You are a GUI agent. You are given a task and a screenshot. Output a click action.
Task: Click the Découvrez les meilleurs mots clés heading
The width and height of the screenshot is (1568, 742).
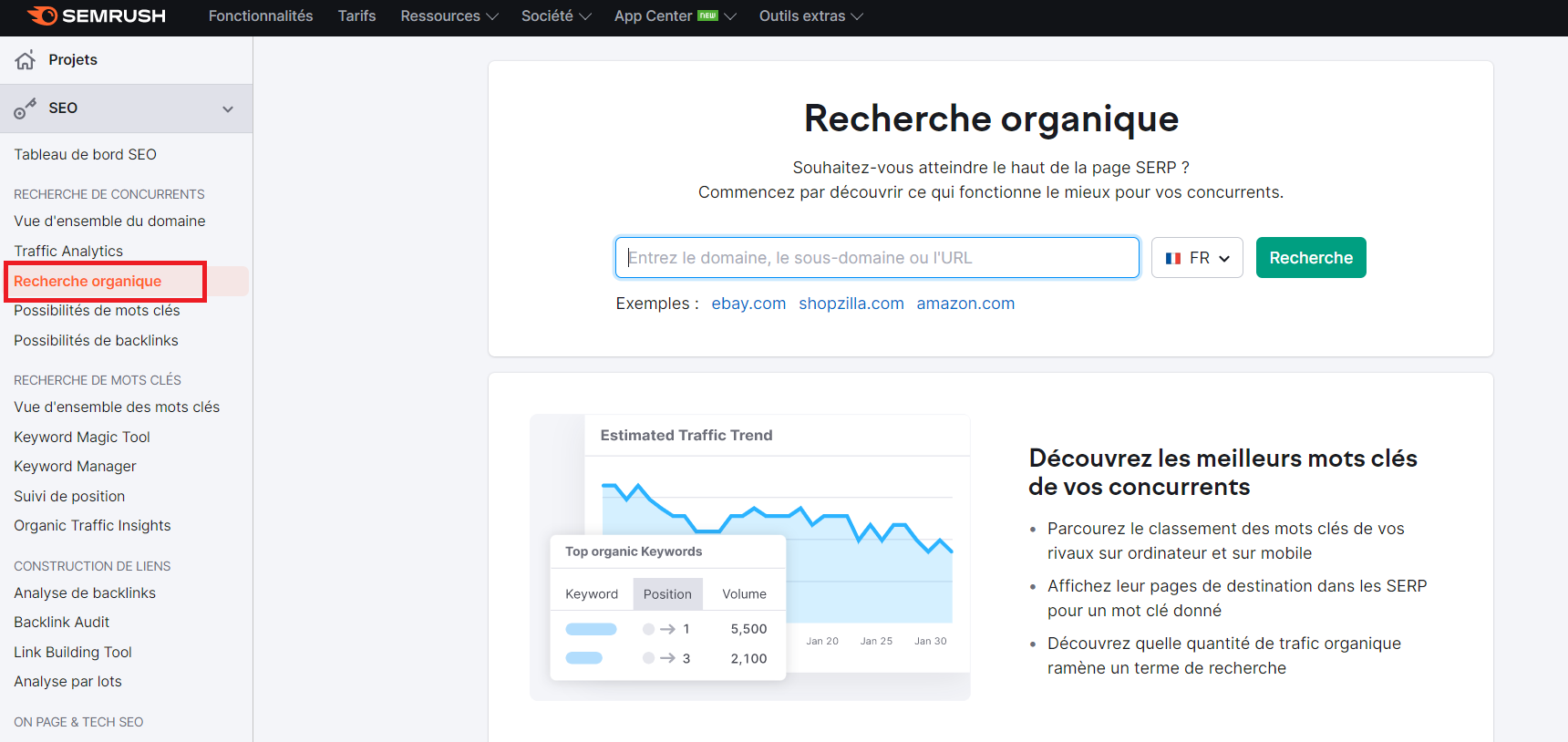[x=1222, y=472]
